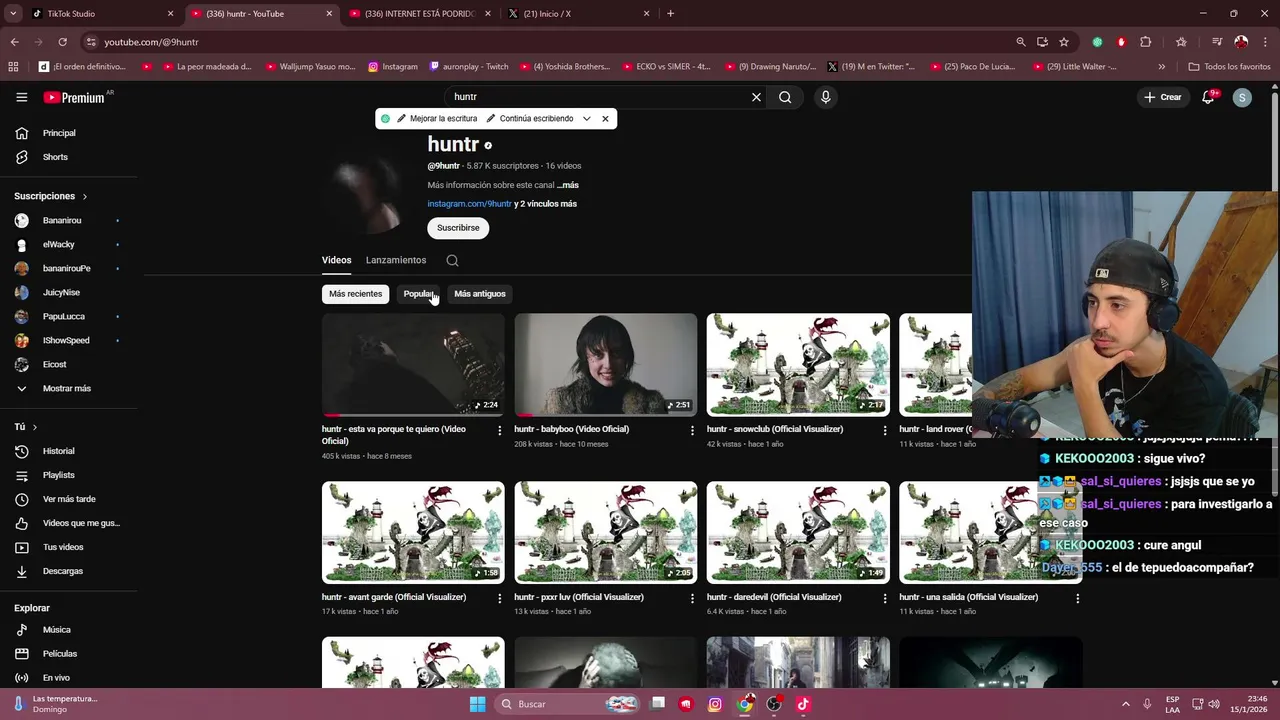Open YouTube notifications bell
The width and height of the screenshot is (1280, 720).
pos(1208,97)
